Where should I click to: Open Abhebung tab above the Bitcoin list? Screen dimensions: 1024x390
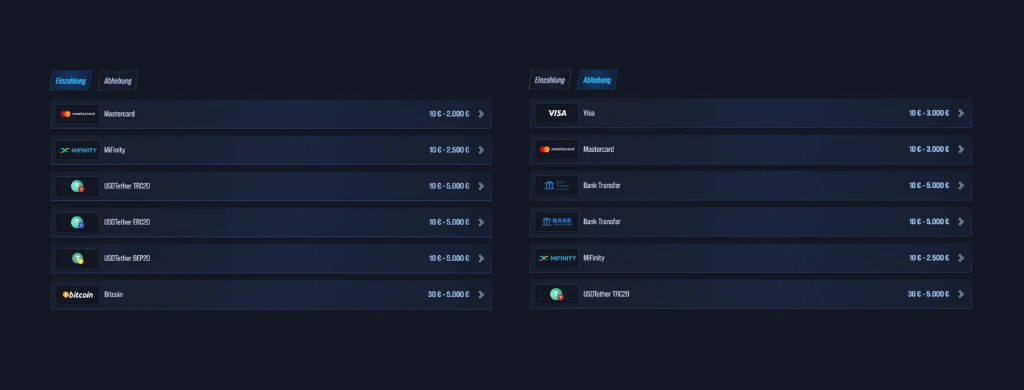point(118,81)
